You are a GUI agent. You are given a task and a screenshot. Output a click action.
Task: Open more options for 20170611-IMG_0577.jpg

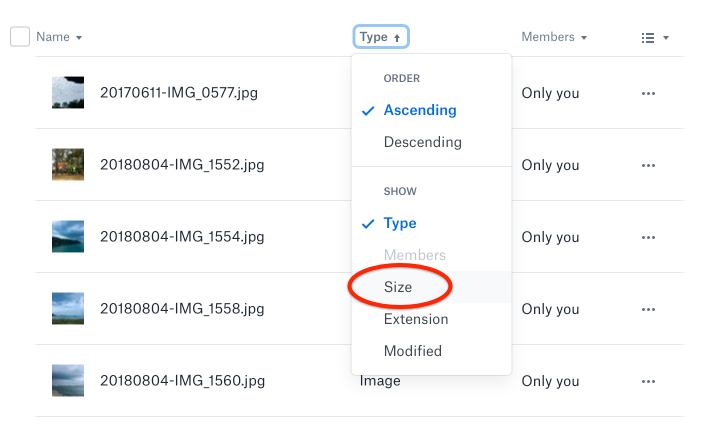[x=648, y=93]
